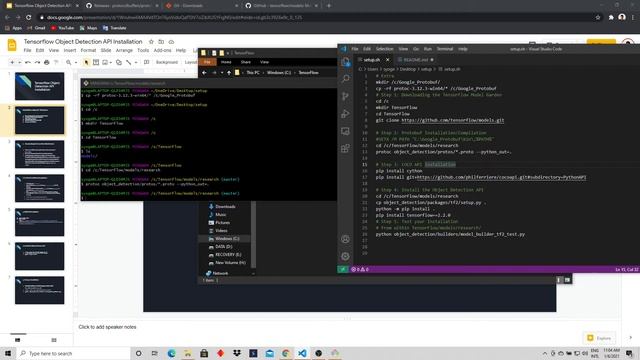Open Manage gear icon in VS Code
Screen dimensions: 640x360
[345, 256]
